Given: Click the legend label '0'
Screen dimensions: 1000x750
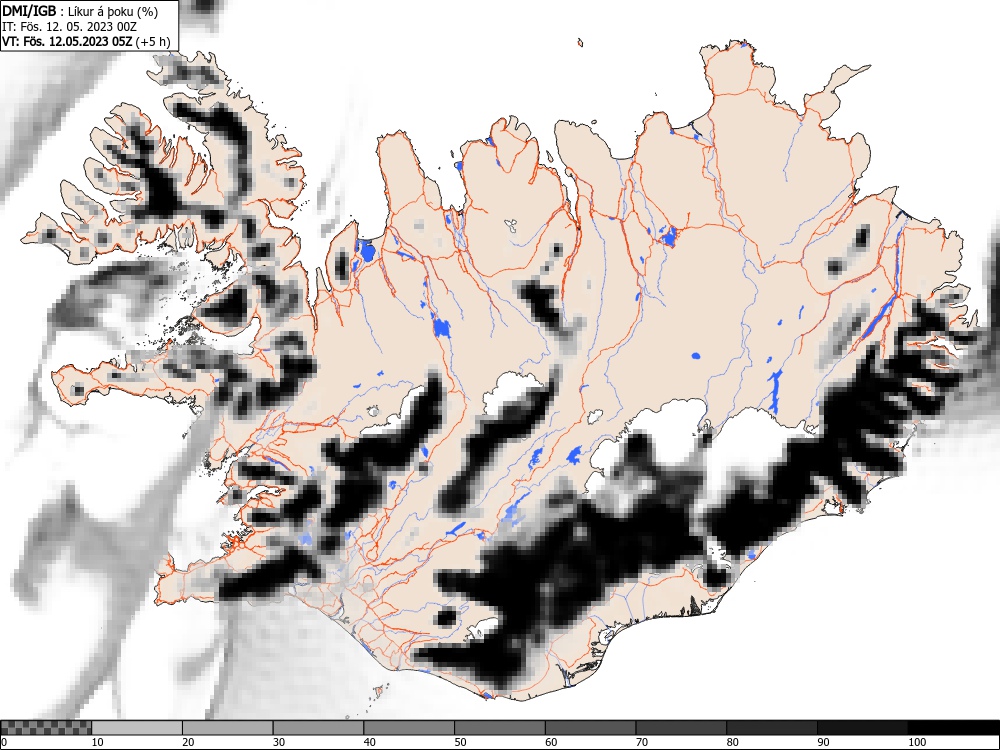Looking at the screenshot, I should click(4, 742).
